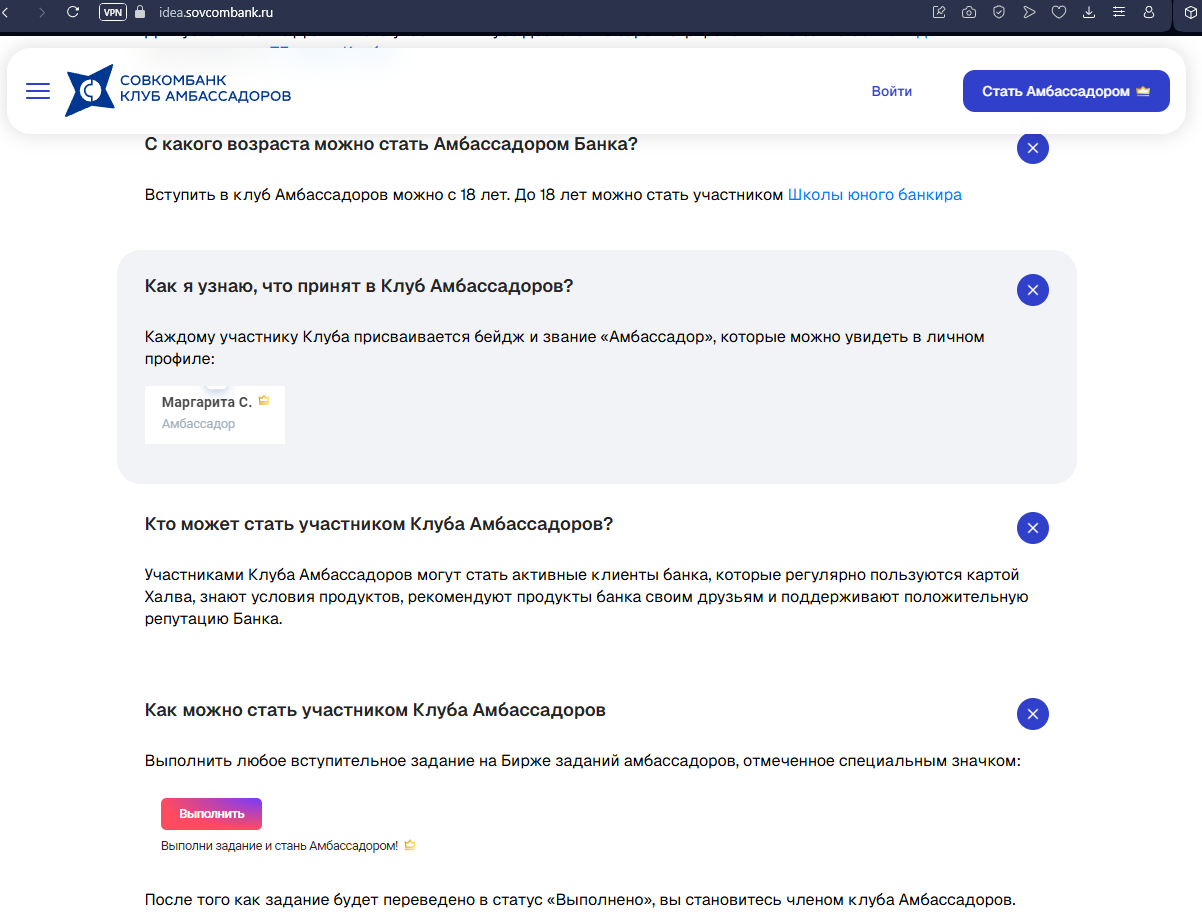Collapse "Как я узнаю, что принят" answer

pyautogui.click(x=1032, y=290)
